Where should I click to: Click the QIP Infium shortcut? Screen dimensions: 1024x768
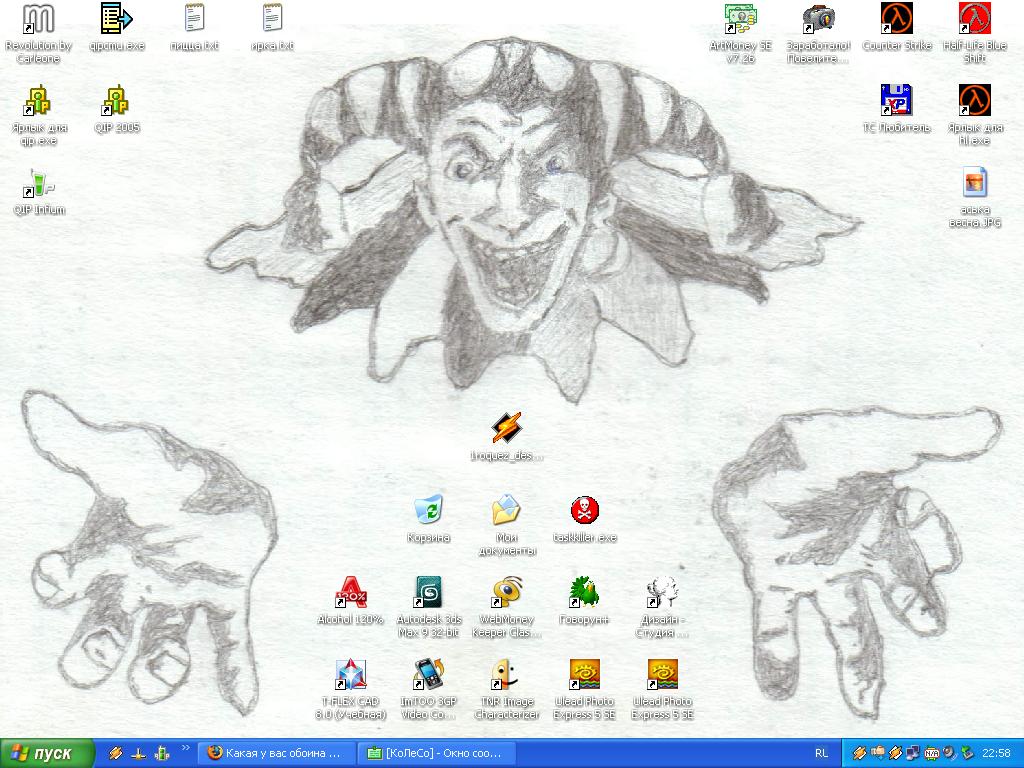coord(39,184)
